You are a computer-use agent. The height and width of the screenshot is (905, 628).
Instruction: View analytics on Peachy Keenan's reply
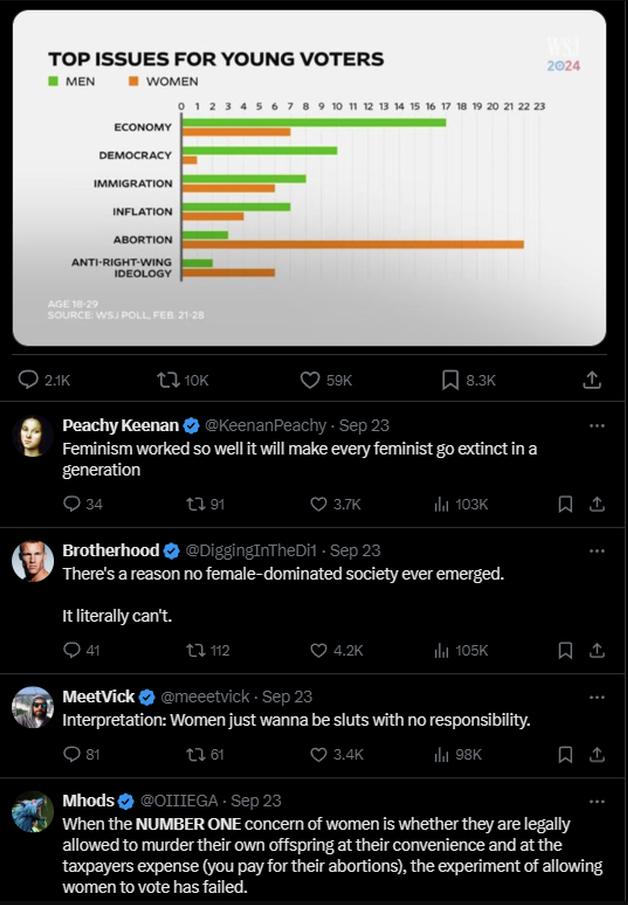(441, 504)
